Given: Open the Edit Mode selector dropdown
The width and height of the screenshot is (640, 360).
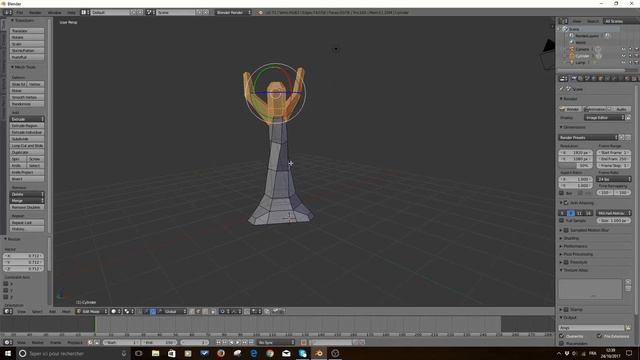Looking at the screenshot, I should point(92,311).
